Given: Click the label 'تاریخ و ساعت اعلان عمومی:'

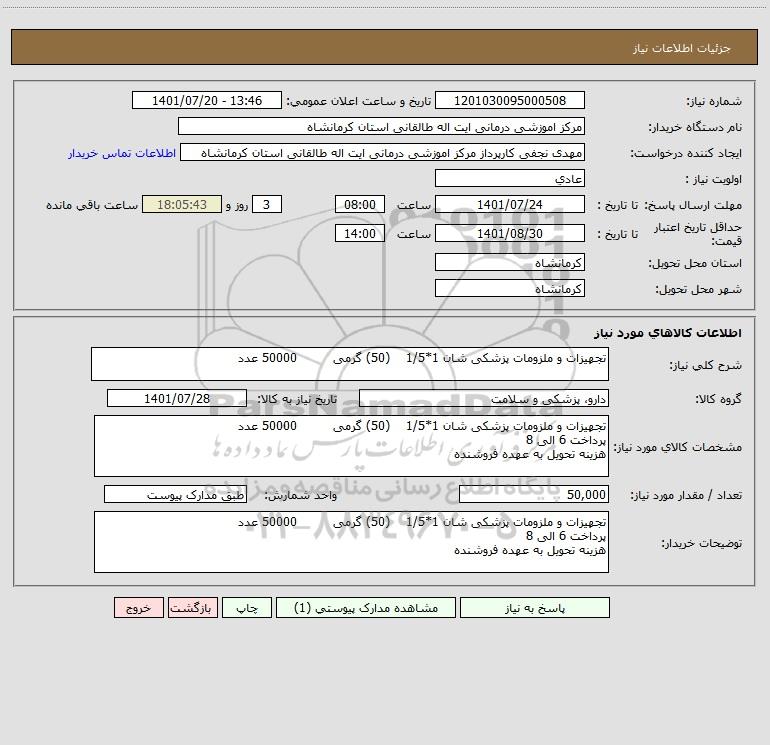Looking at the screenshot, I should [x=358, y=101].
